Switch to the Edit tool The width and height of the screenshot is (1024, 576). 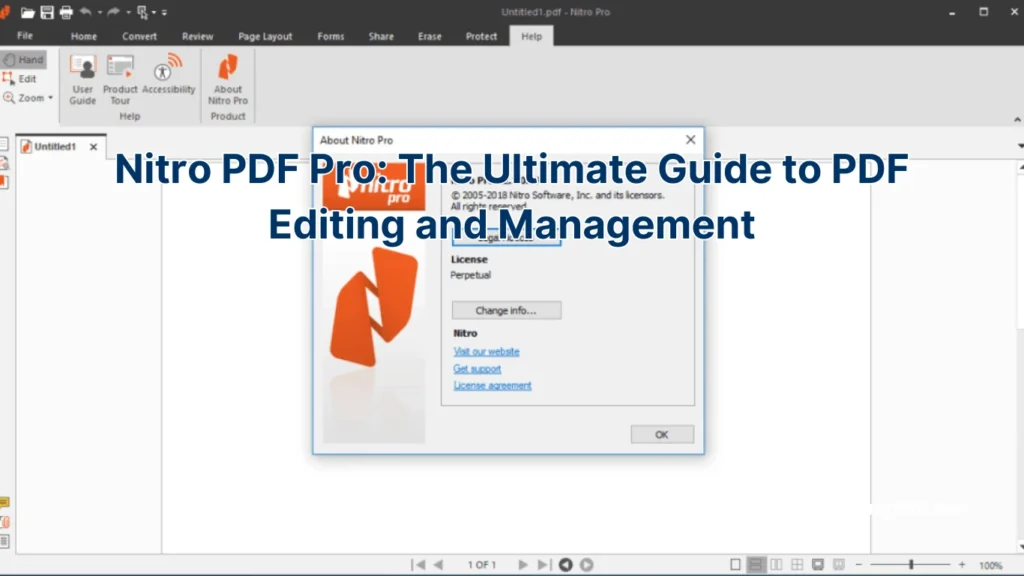point(20,79)
